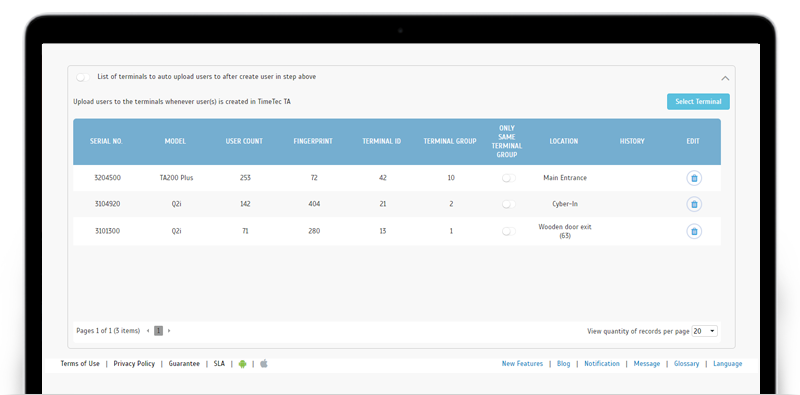This screenshot has height=395, width=800.
Task: Click the Select Terminal button
Action: (x=698, y=102)
